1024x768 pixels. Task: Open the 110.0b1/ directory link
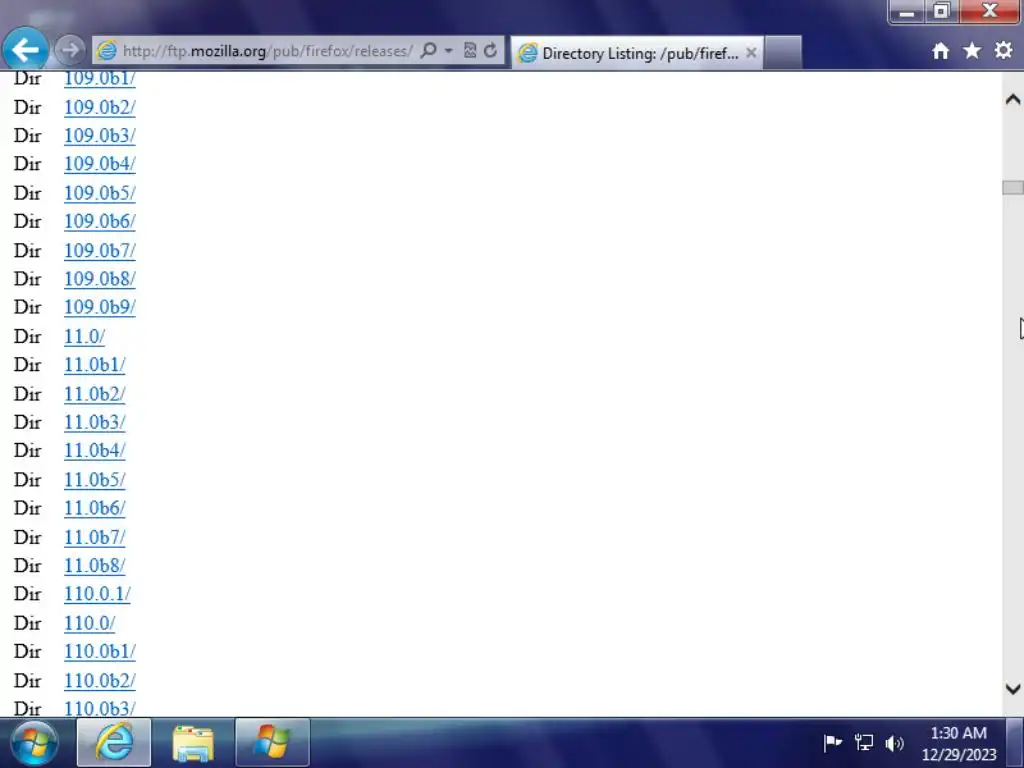99,651
